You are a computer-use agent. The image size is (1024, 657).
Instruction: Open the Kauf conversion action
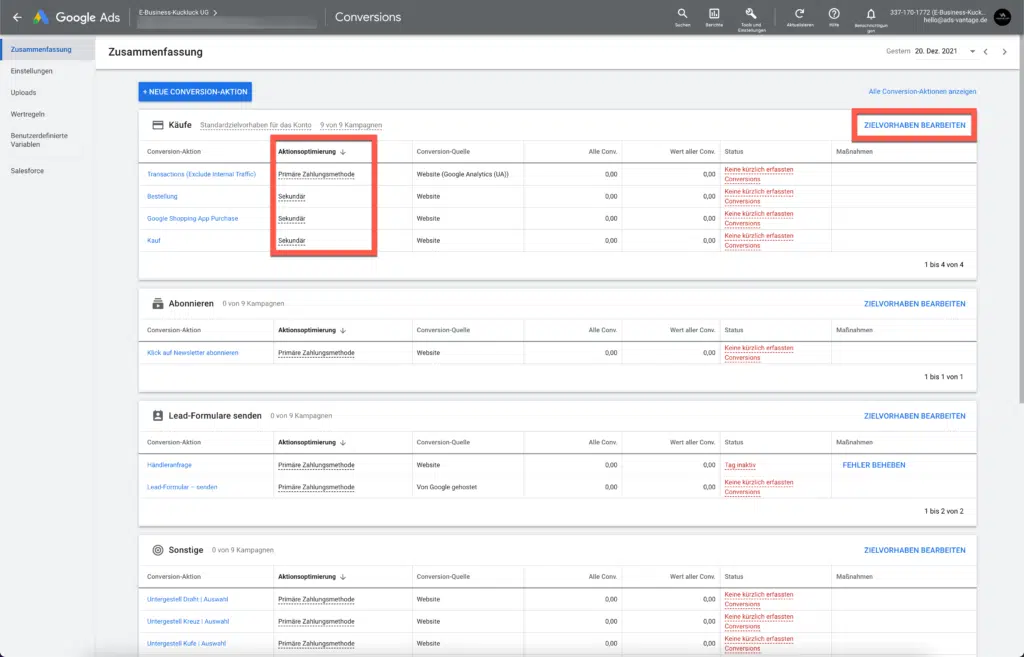[153, 241]
